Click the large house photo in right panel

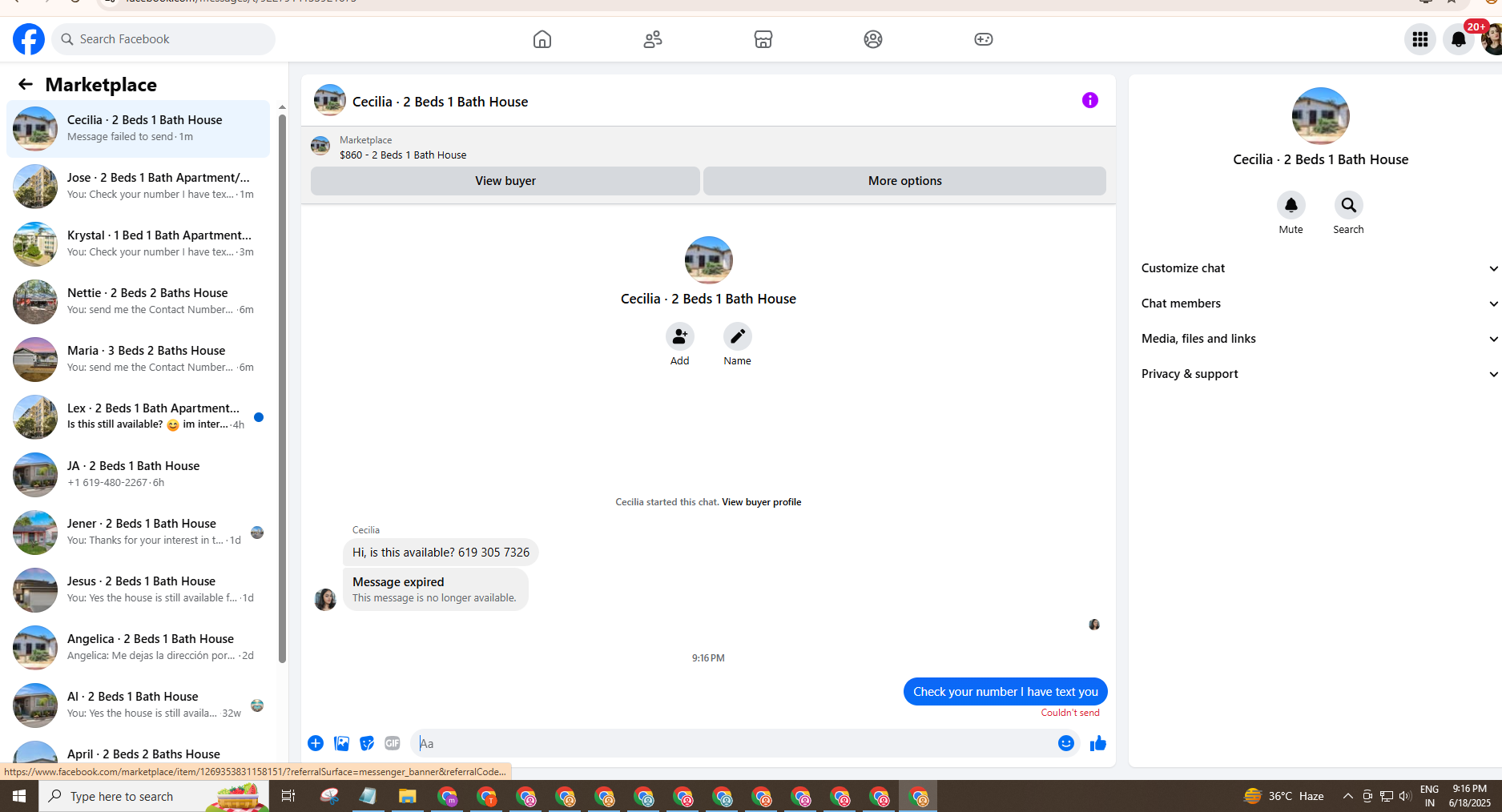1320,116
